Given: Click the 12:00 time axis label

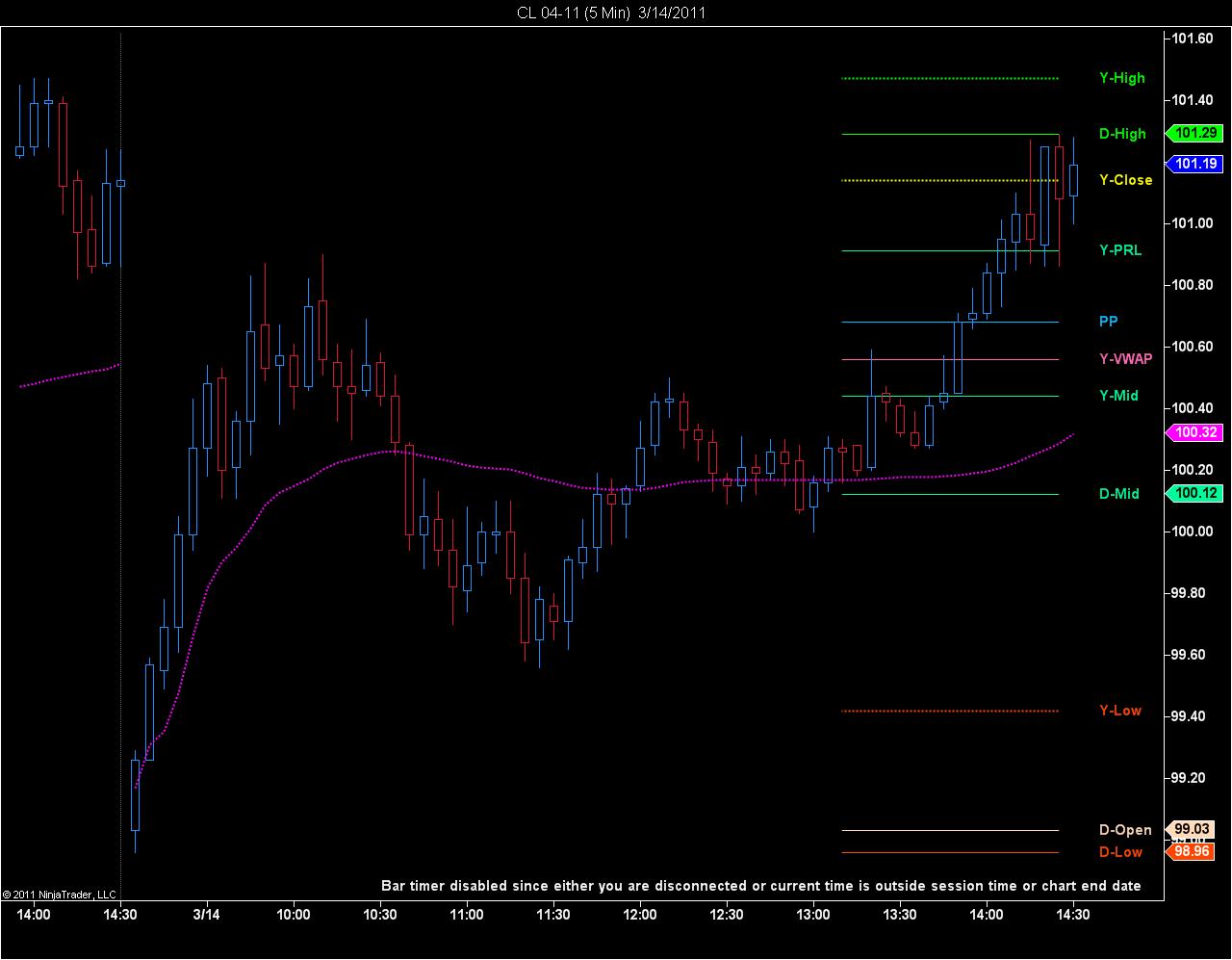Looking at the screenshot, I should pyautogui.click(x=640, y=914).
